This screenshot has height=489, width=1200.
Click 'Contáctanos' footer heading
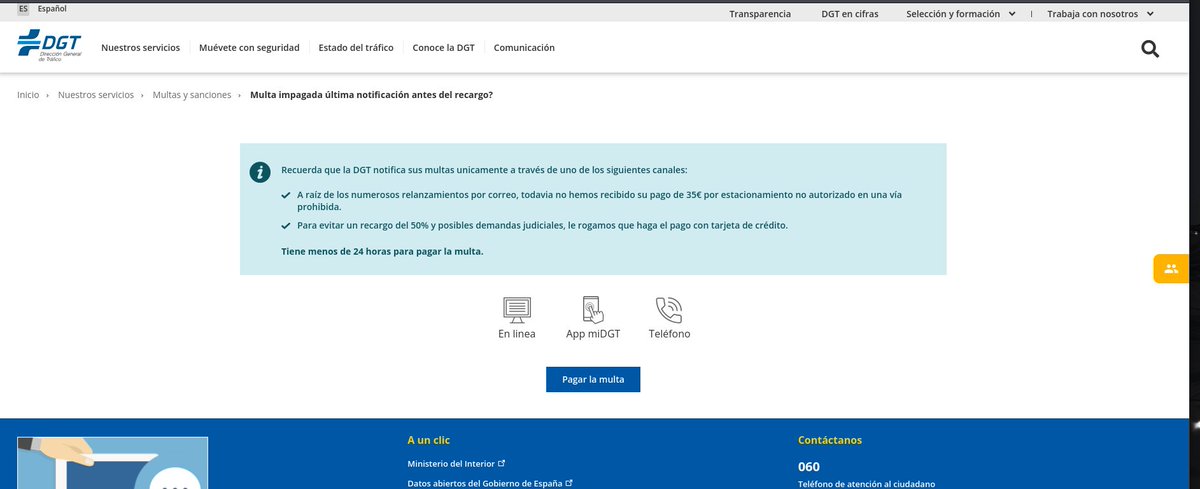[x=830, y=440]
